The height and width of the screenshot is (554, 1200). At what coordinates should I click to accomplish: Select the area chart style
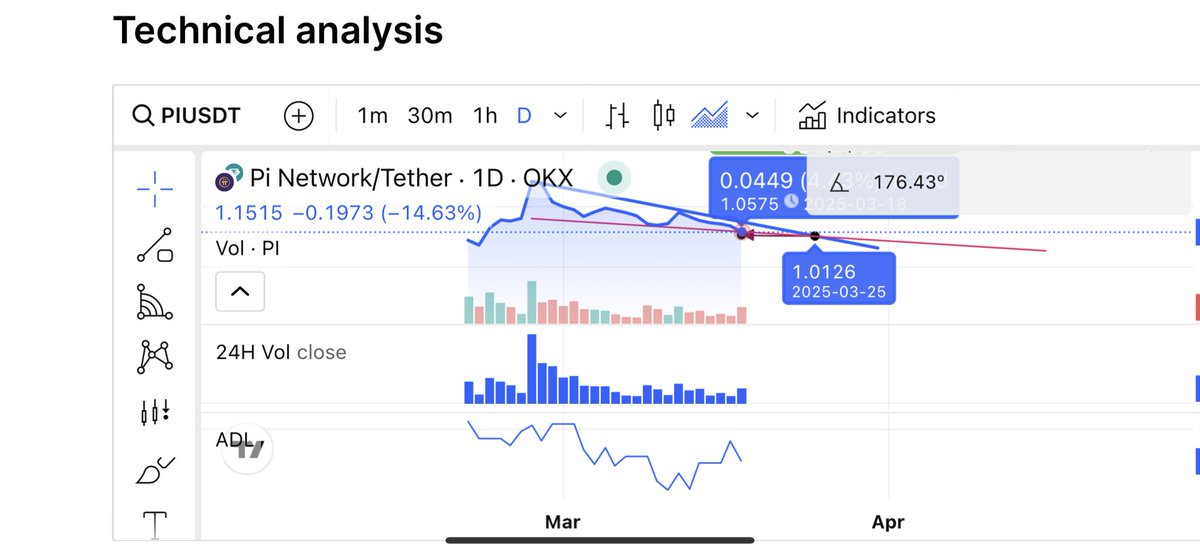click(x=710, y=116)
